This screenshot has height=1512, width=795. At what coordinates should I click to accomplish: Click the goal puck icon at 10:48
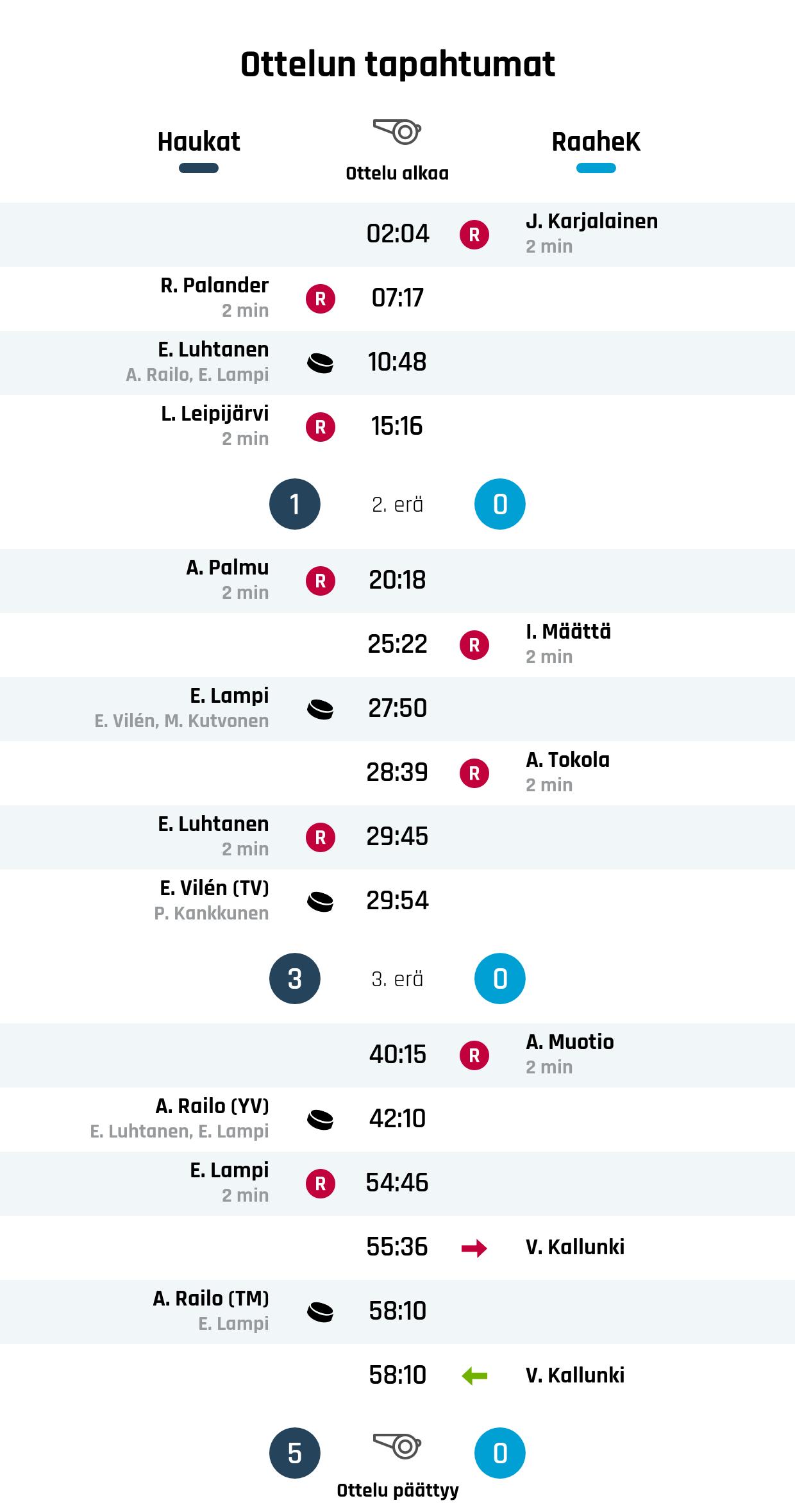(321, 364)
